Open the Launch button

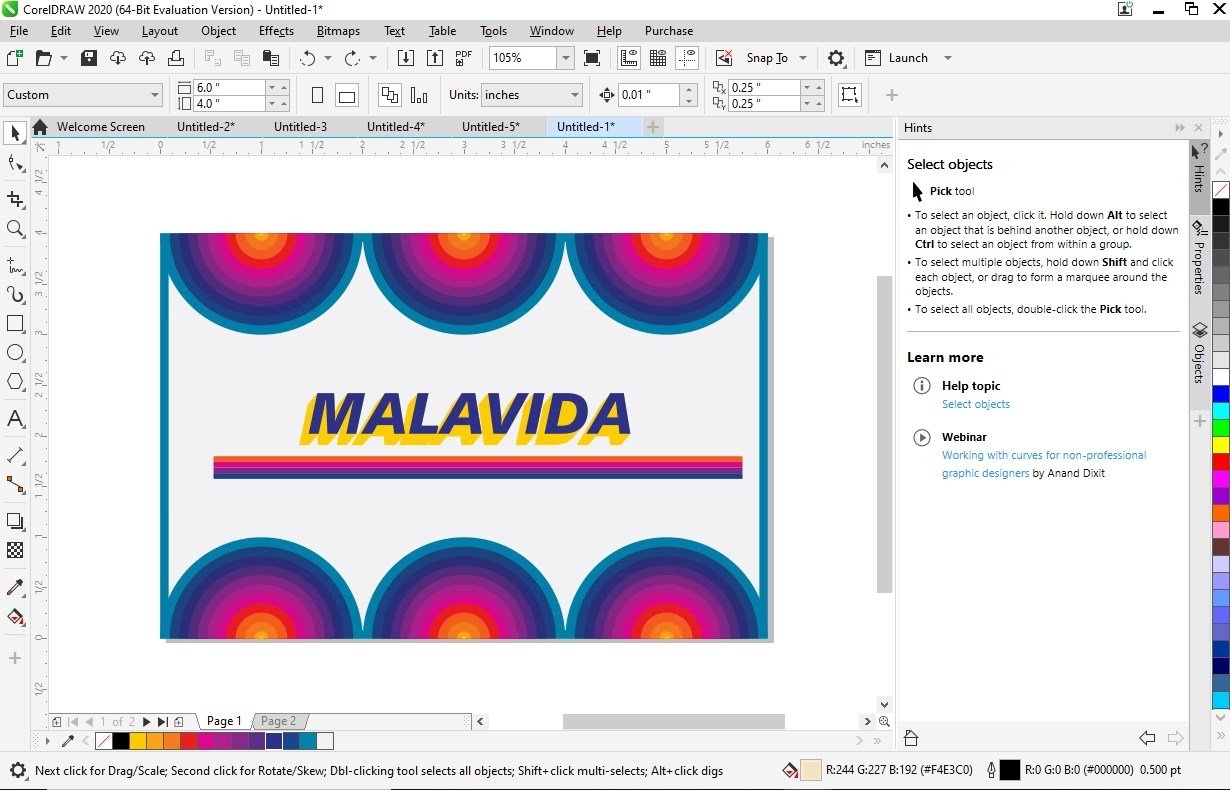[897, 58]
